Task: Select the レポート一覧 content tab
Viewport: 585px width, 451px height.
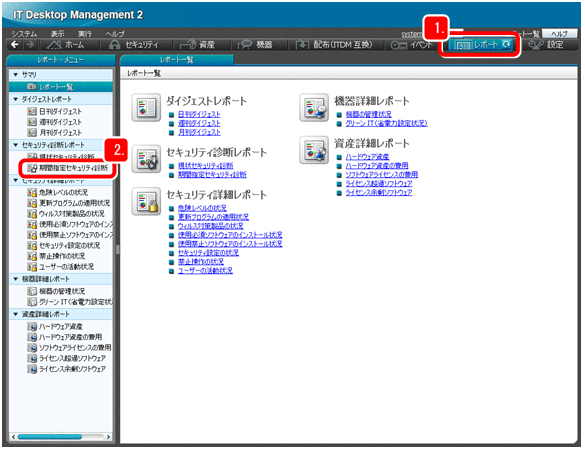Action: [x=177, y=60]
